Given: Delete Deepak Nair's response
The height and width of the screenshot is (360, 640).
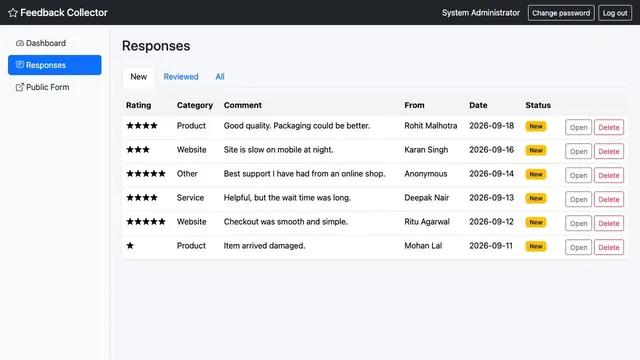Looking at the screenshot, I should (x=609, y=200).
